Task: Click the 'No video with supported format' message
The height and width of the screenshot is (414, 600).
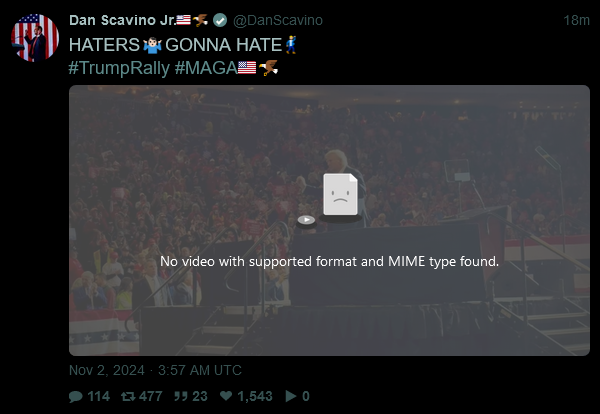Action: tap(329, 261)
